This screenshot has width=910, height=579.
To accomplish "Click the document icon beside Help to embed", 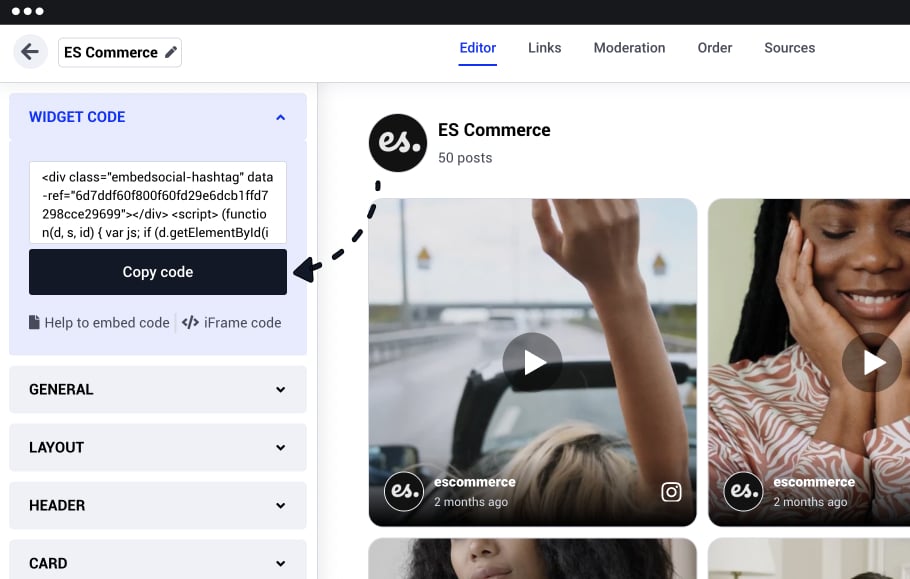I will [34, 323].
